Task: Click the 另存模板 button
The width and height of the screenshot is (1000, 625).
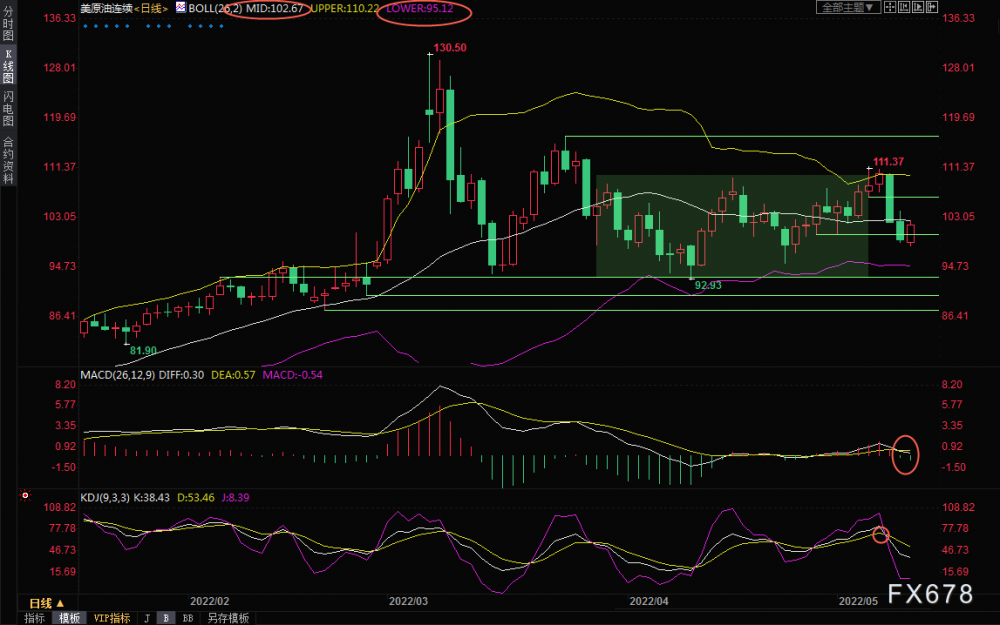Action: (x=228, y=618)
